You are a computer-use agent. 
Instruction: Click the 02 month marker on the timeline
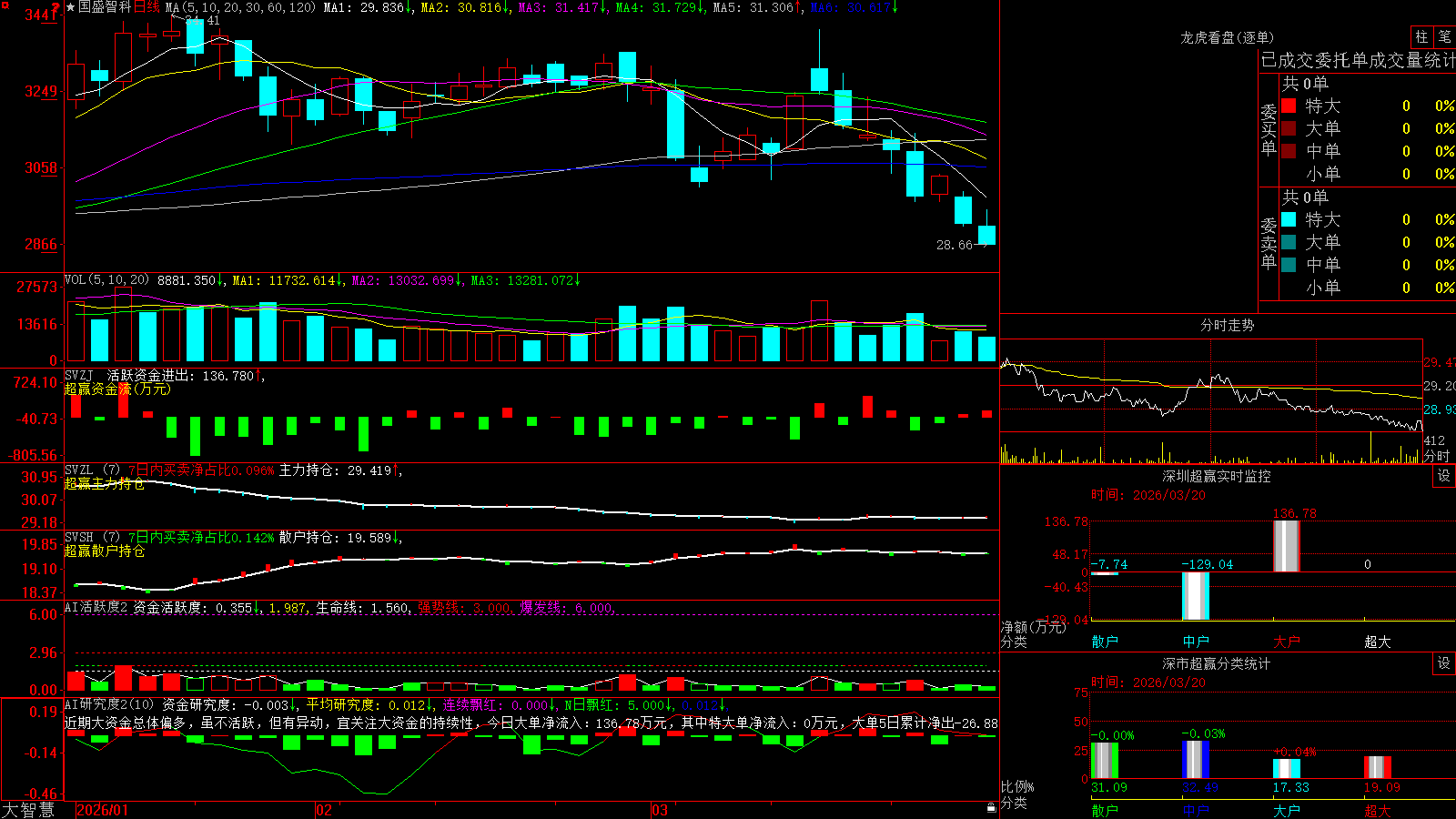point(324,810)
